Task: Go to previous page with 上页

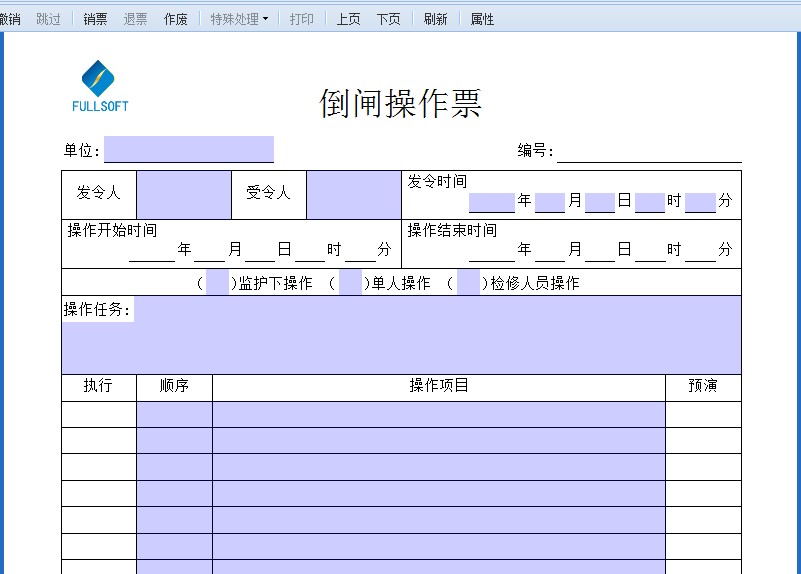Action: coord(348,19)
